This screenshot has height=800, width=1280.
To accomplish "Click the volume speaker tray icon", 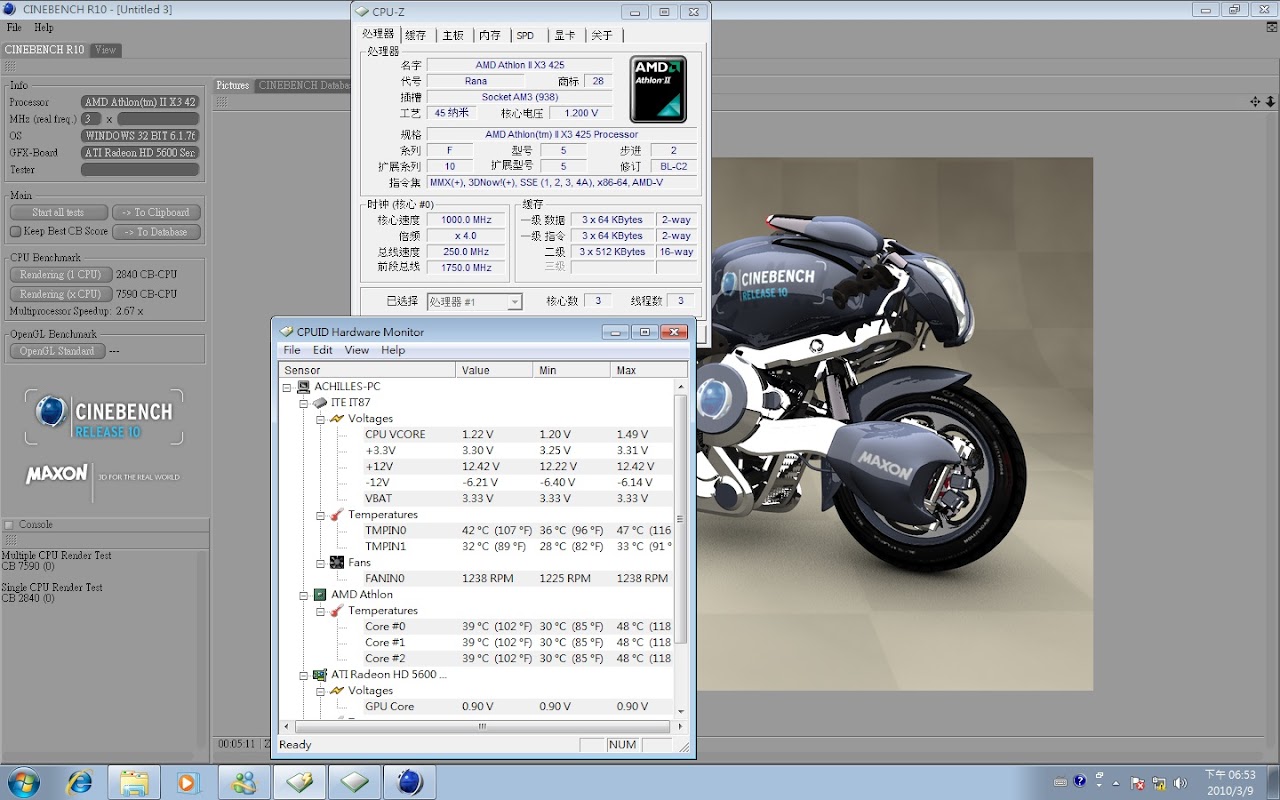I will [x=1180, y=782].
